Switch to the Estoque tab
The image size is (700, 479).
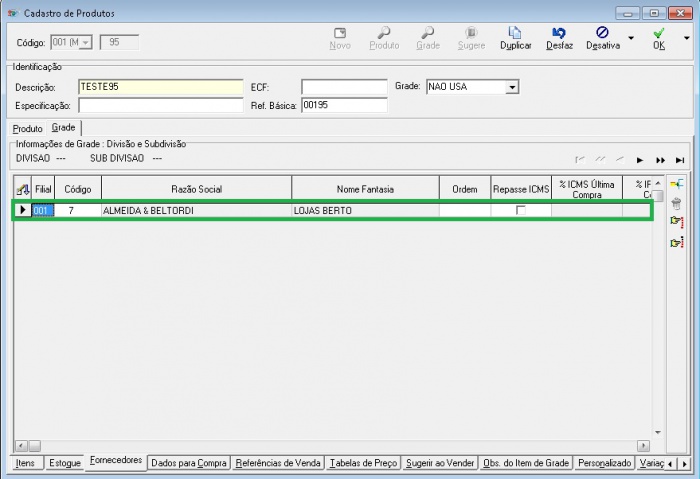click(x=64, y=463)
